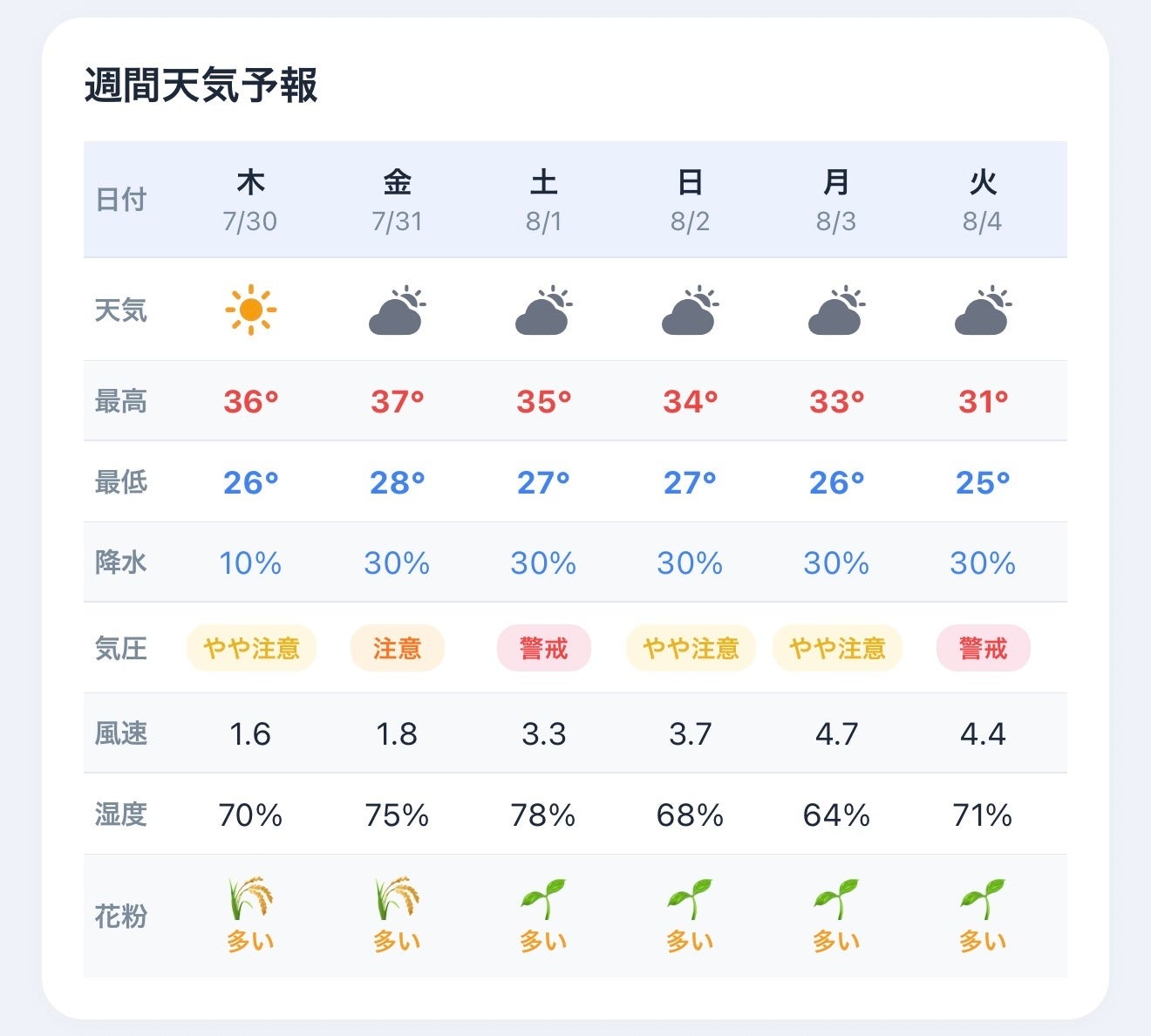Click the seedling pollen icon for 8/4
Image resolution: width=1151 pixels, height=1036 pixels.
pos(983,898)
